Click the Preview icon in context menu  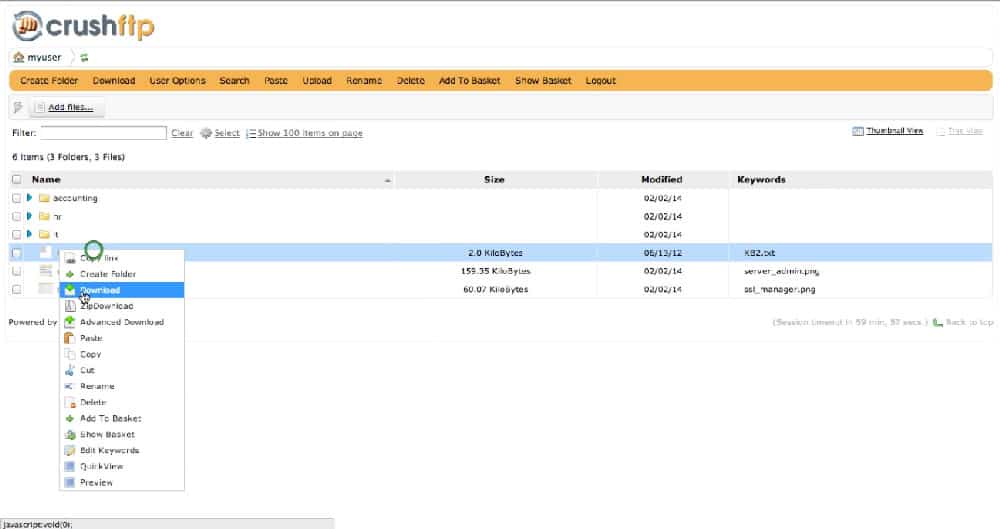[70, 483]
